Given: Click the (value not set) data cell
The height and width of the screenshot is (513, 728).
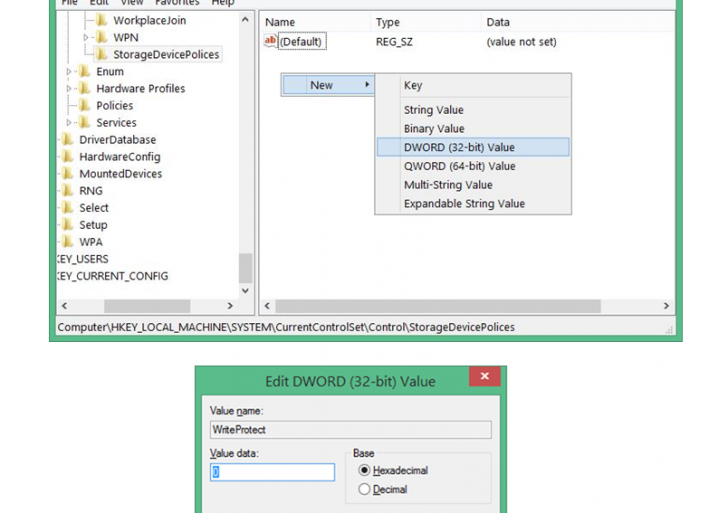Looking at the screenshot, I should pyautogui.click(x=521, y=42).
